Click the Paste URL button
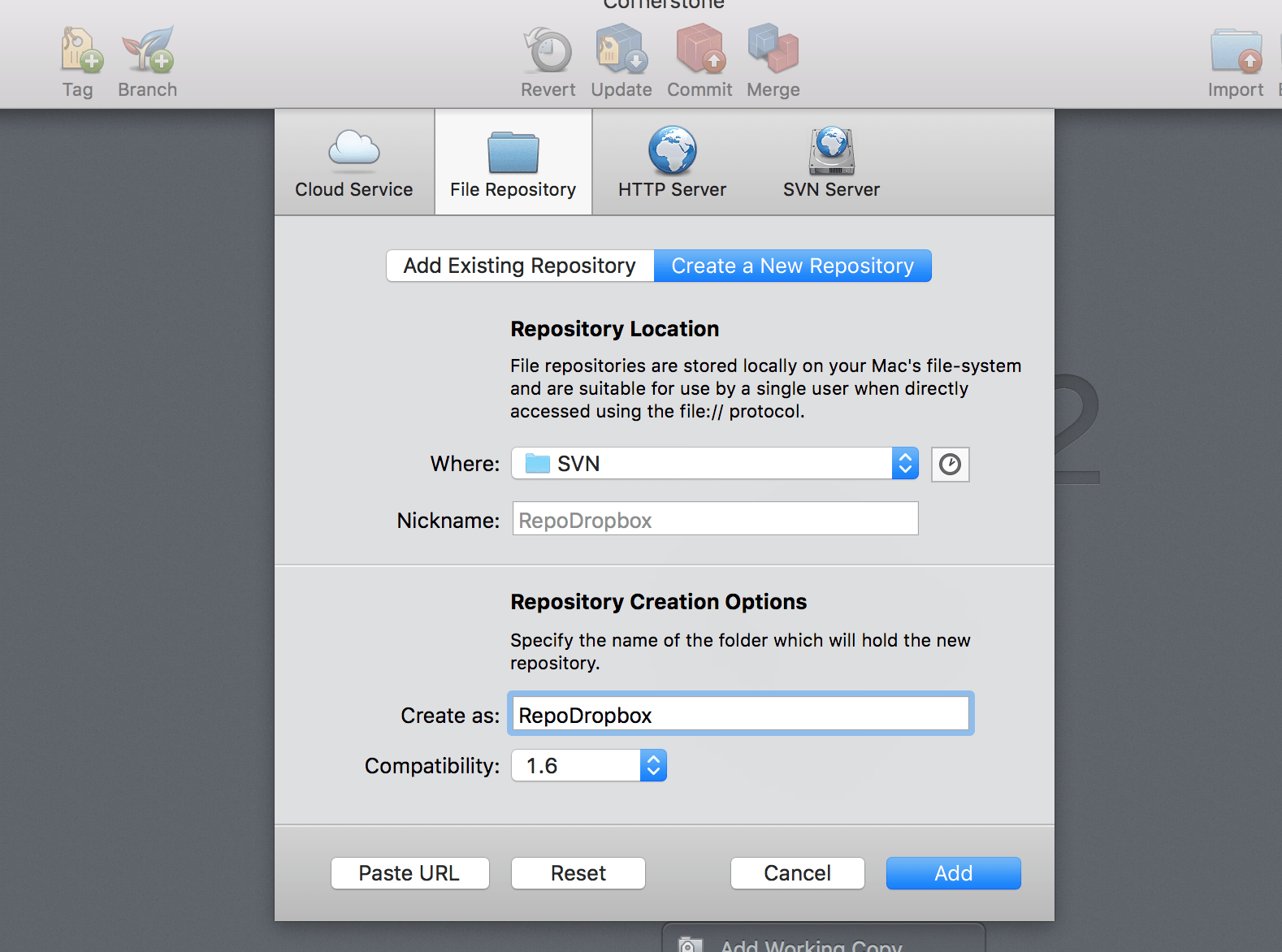 tap(409, 873)
